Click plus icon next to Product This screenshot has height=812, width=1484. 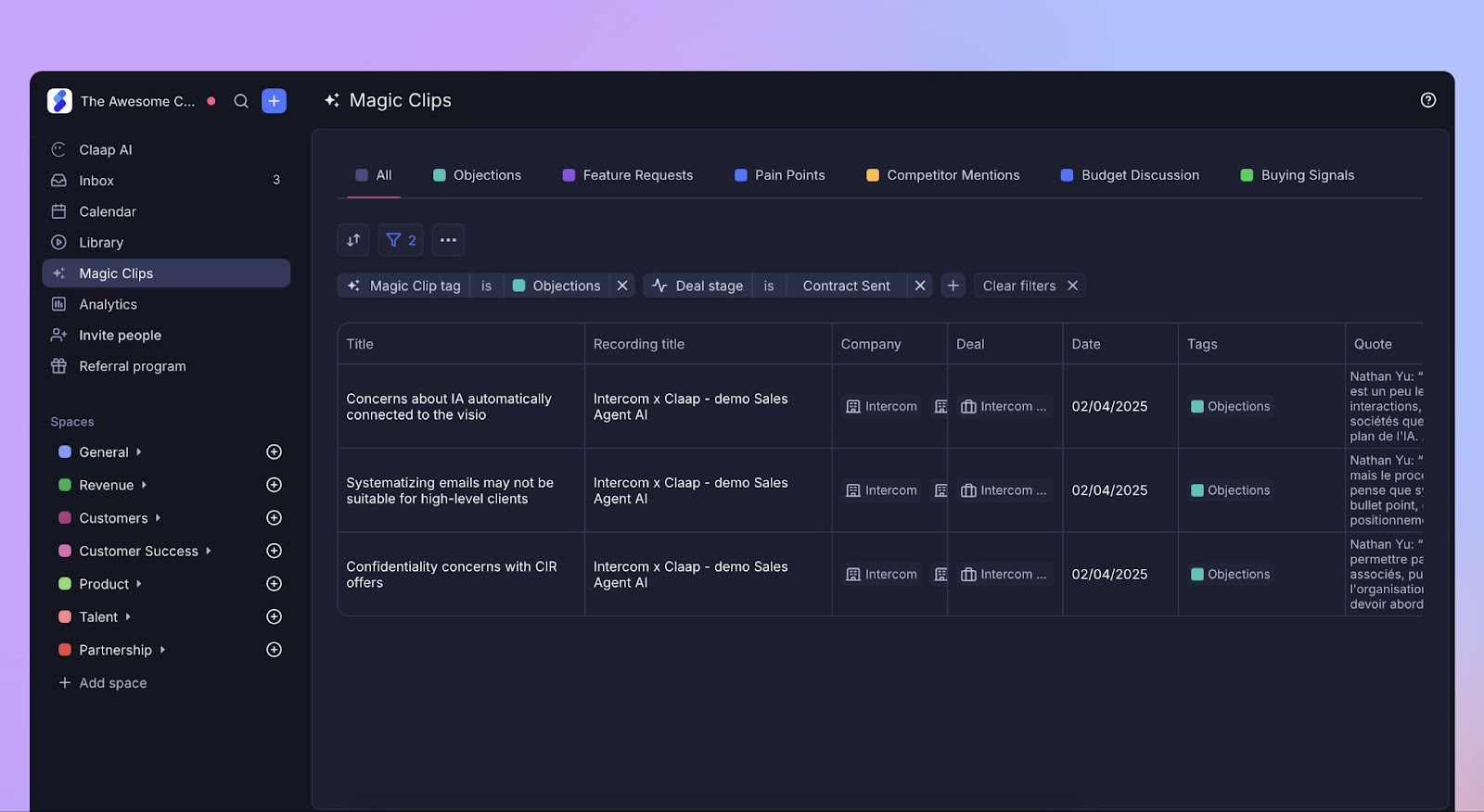pos(274,584)
